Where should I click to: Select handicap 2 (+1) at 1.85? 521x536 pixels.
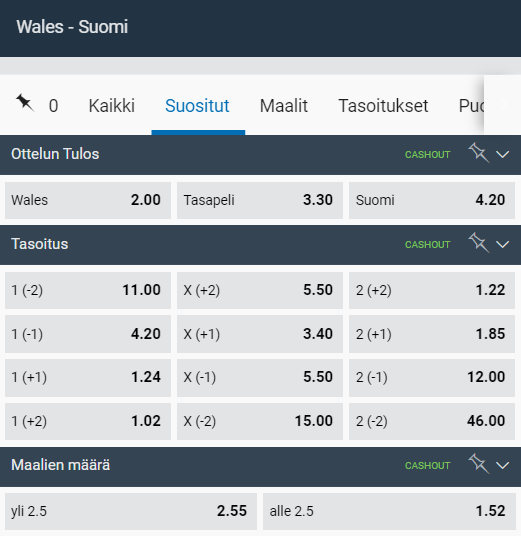point(432,334)
